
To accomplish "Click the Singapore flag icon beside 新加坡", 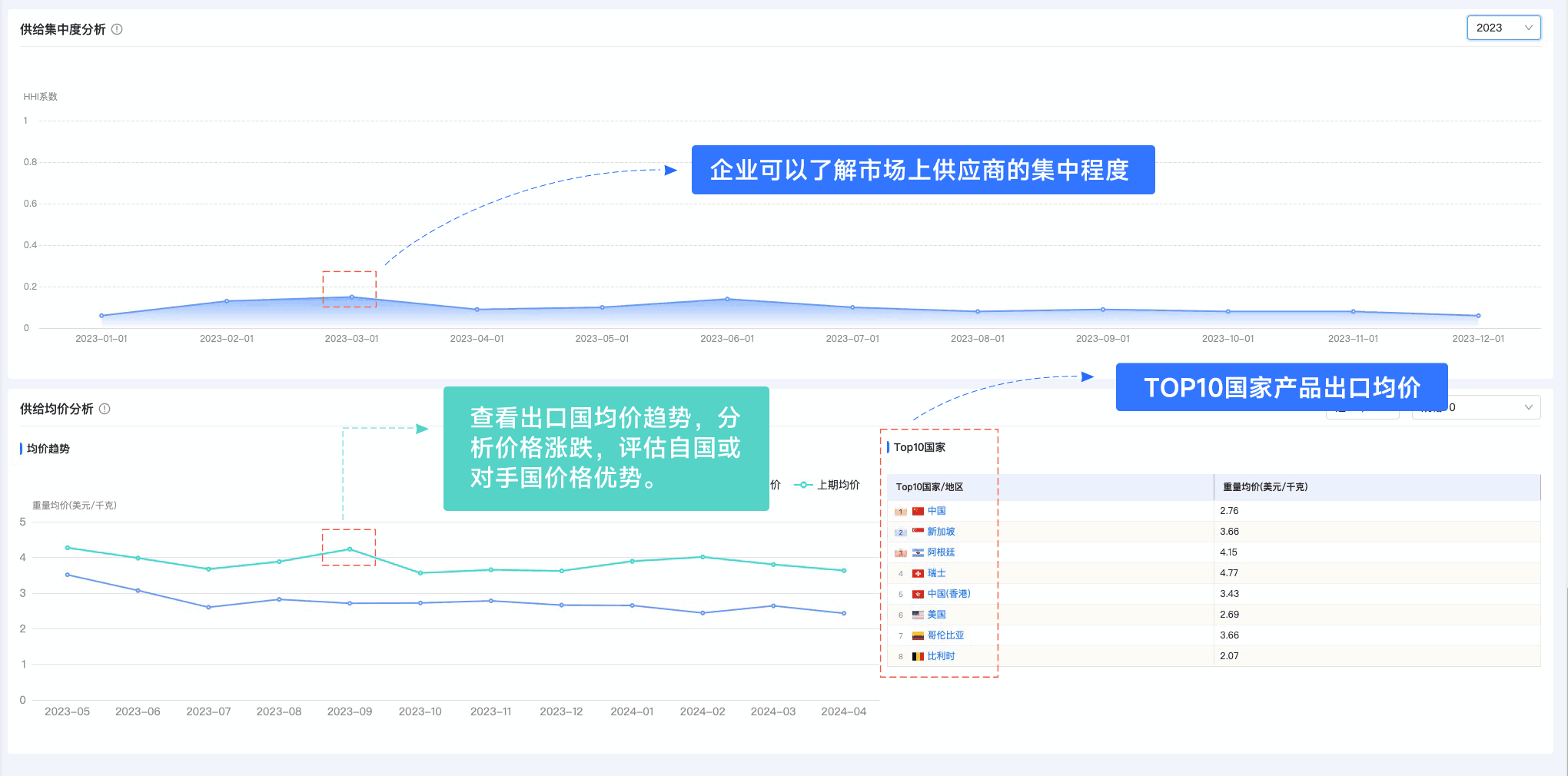I will click(919, 531).
